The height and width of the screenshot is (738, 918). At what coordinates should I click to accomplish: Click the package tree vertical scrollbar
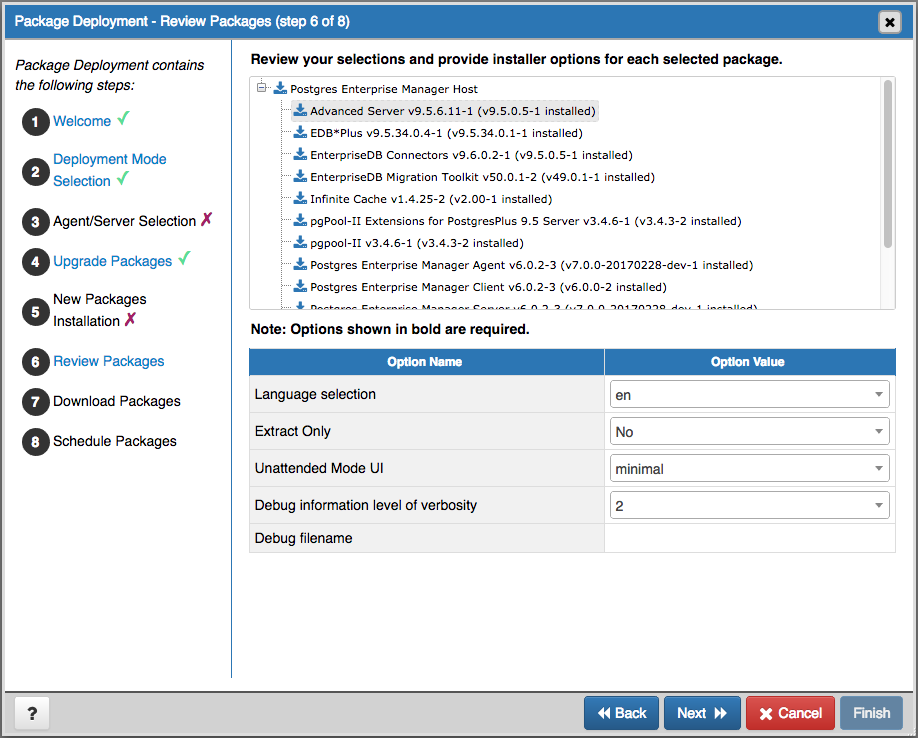click(x=888, y=164)
